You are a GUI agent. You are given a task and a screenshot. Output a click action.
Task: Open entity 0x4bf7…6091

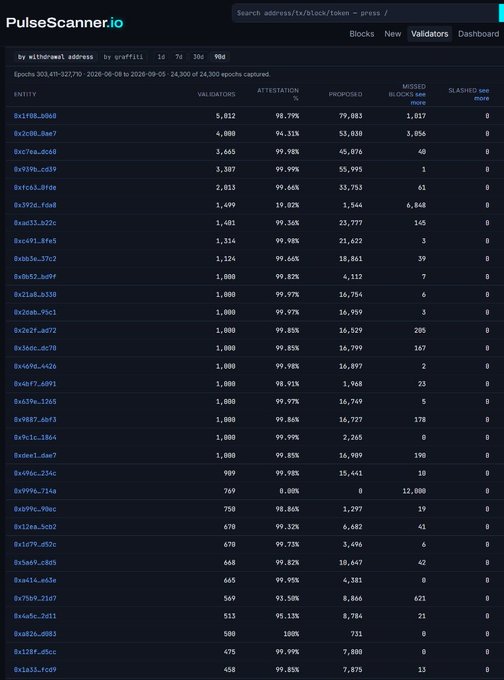tap(35, 384)
